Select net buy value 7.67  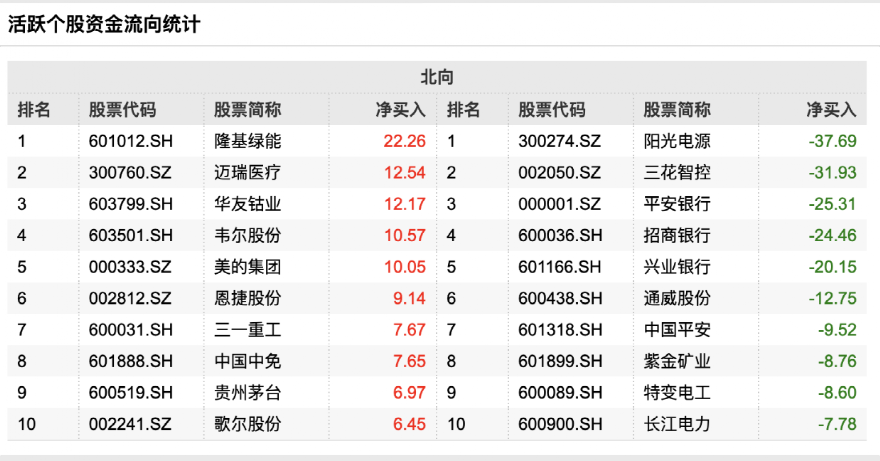409,330
